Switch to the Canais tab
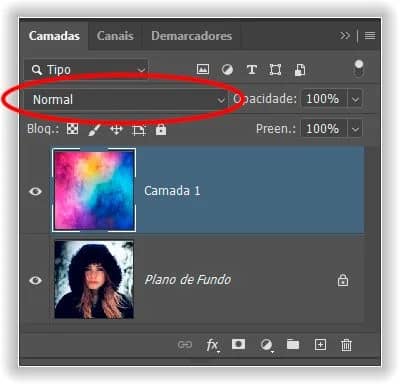 click(115, 36)
